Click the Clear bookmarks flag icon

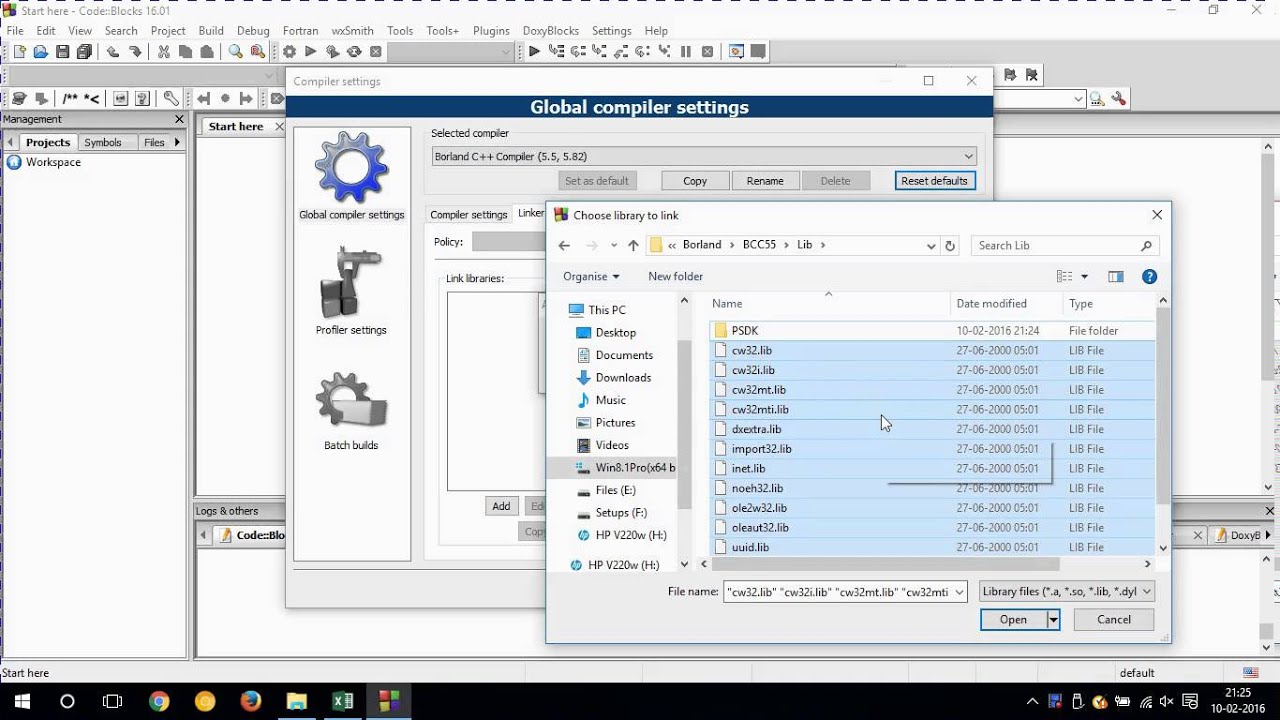click(1032, 75)
